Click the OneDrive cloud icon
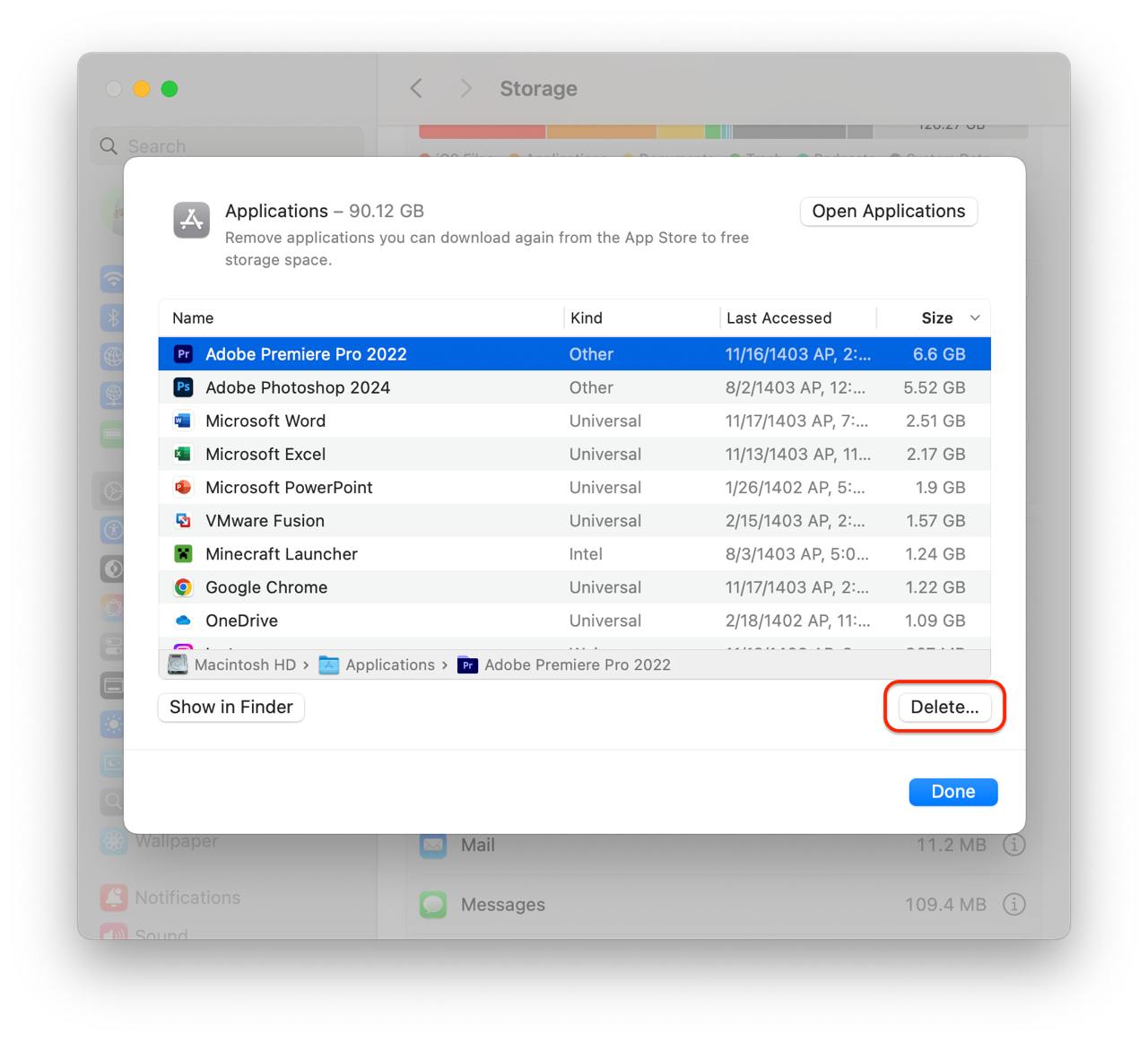This screenshot has width=1148, height=1042. pyautogui.click(x=183, y=621)
